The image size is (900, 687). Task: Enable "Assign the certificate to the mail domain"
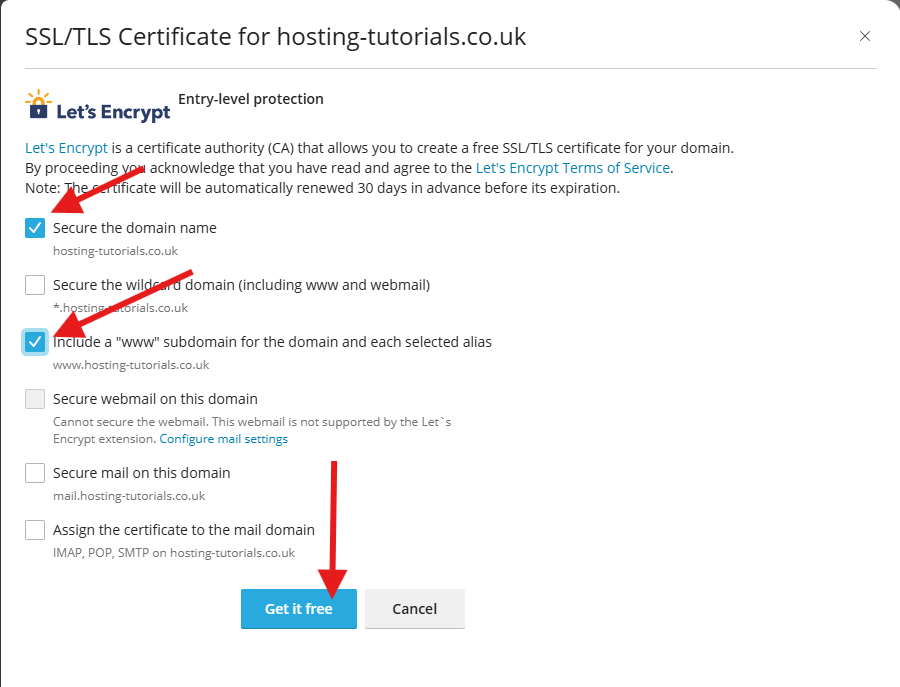pyautogui.click(x=34, y=529)
